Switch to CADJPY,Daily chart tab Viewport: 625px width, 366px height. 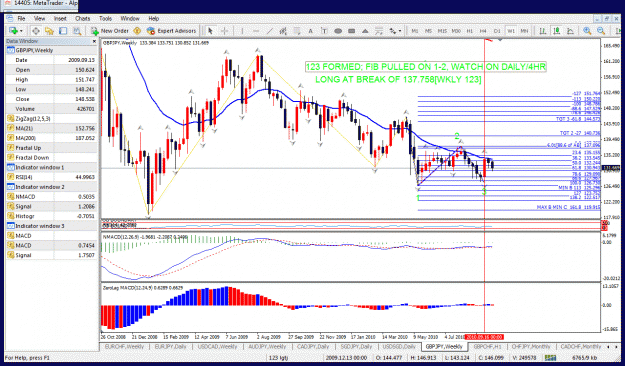pyautogui.click(x=313, y=347)
